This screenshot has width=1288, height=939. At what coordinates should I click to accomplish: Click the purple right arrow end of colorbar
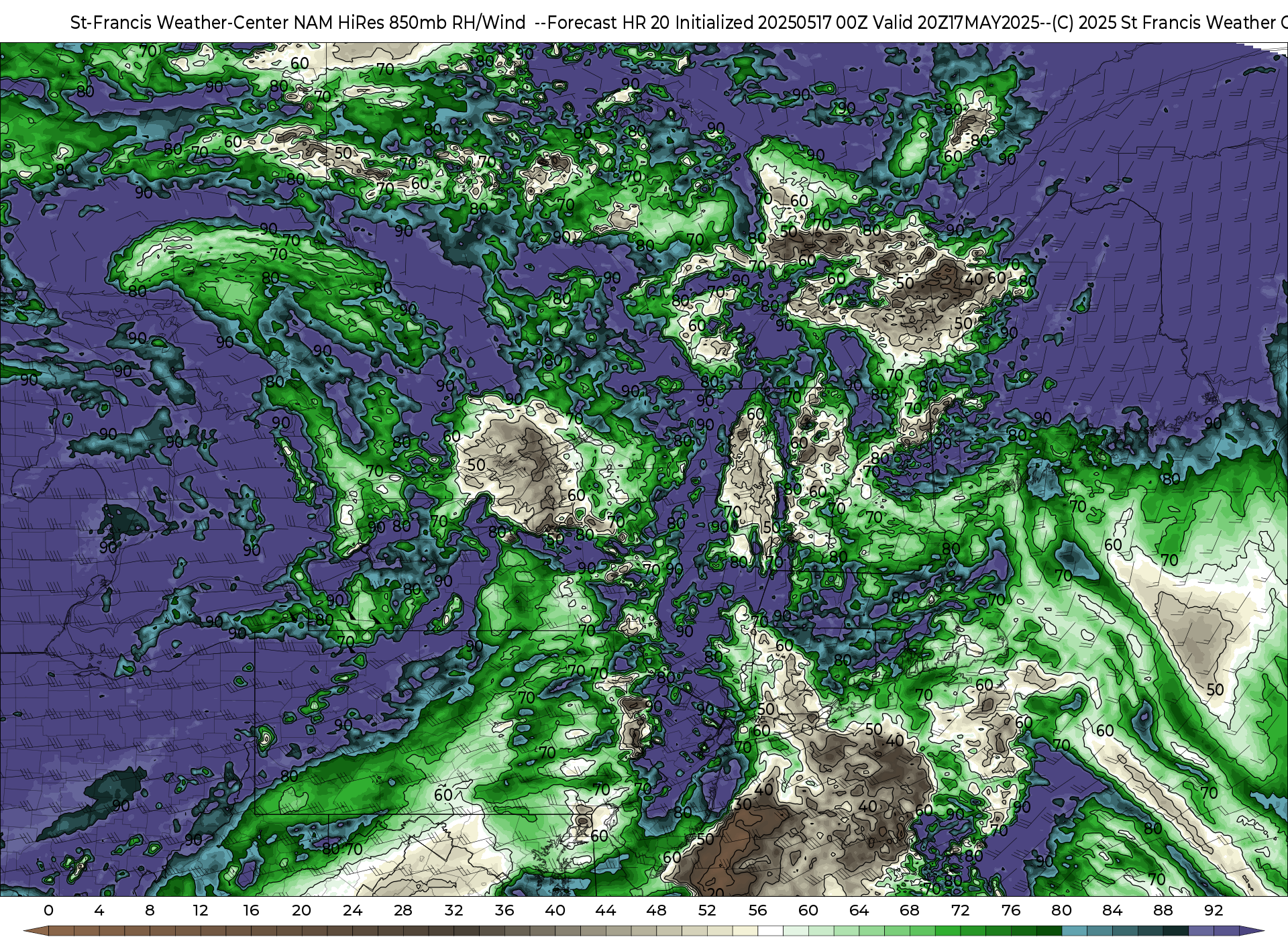coord(1251,932)
